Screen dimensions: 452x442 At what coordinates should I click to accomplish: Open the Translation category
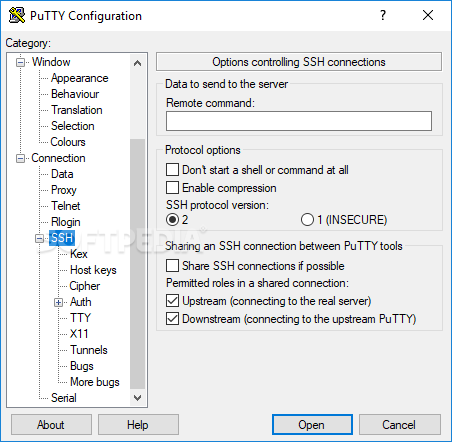tap(76, 110)
